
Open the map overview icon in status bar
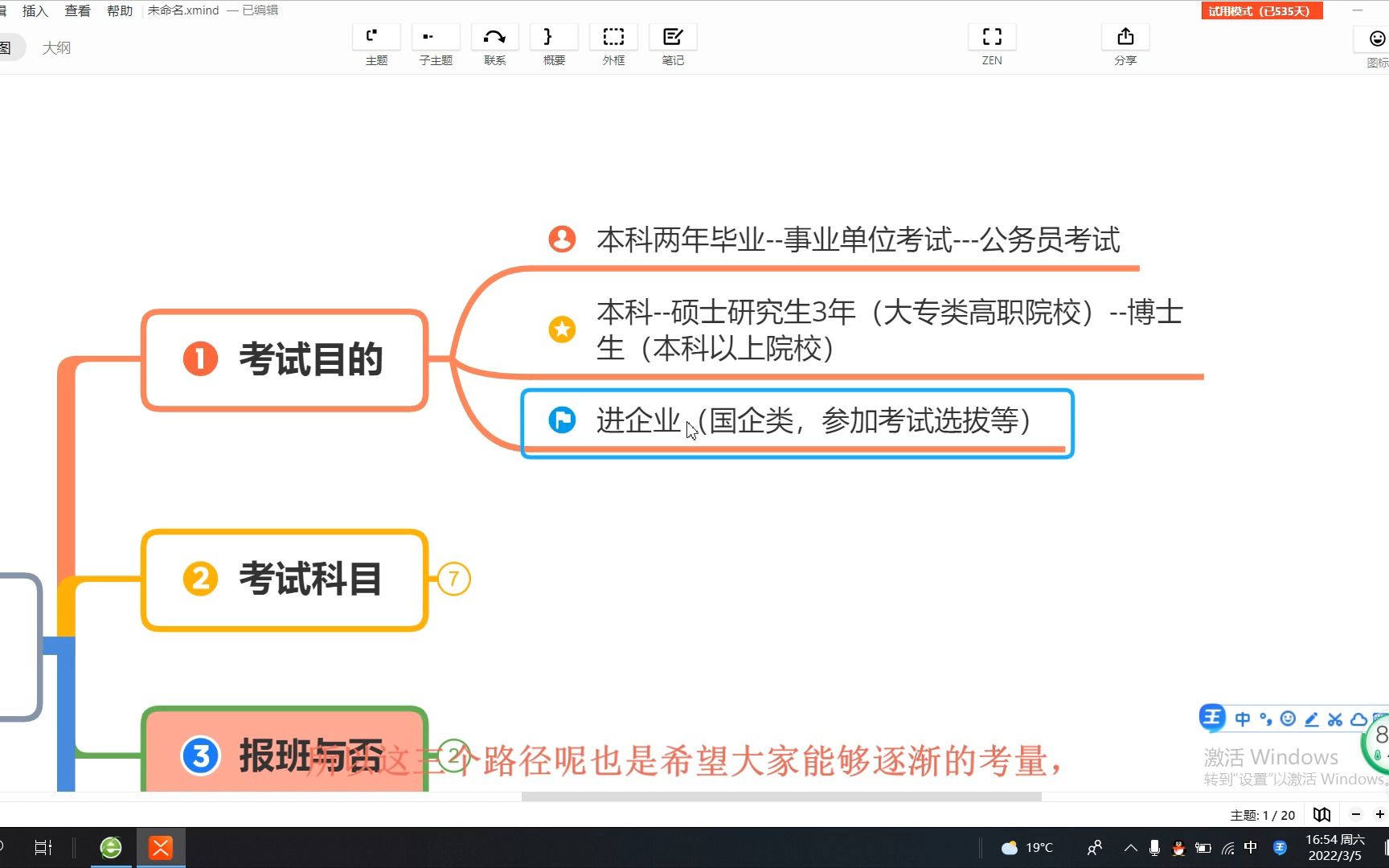click(1321, 814)
